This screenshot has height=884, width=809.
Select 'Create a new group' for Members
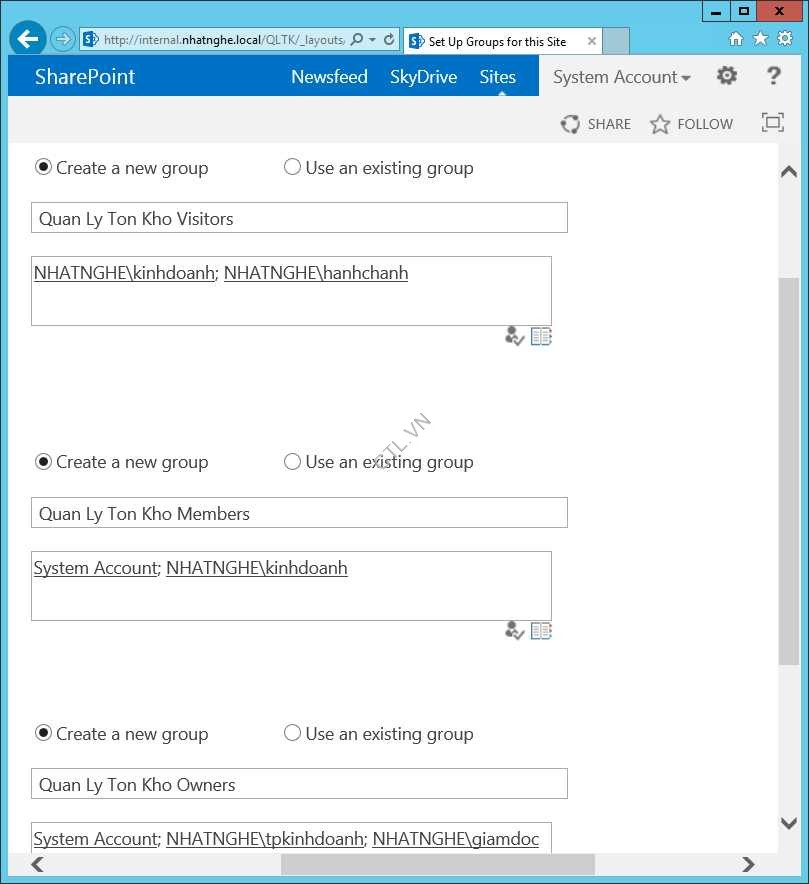click(x=43, y=461)
